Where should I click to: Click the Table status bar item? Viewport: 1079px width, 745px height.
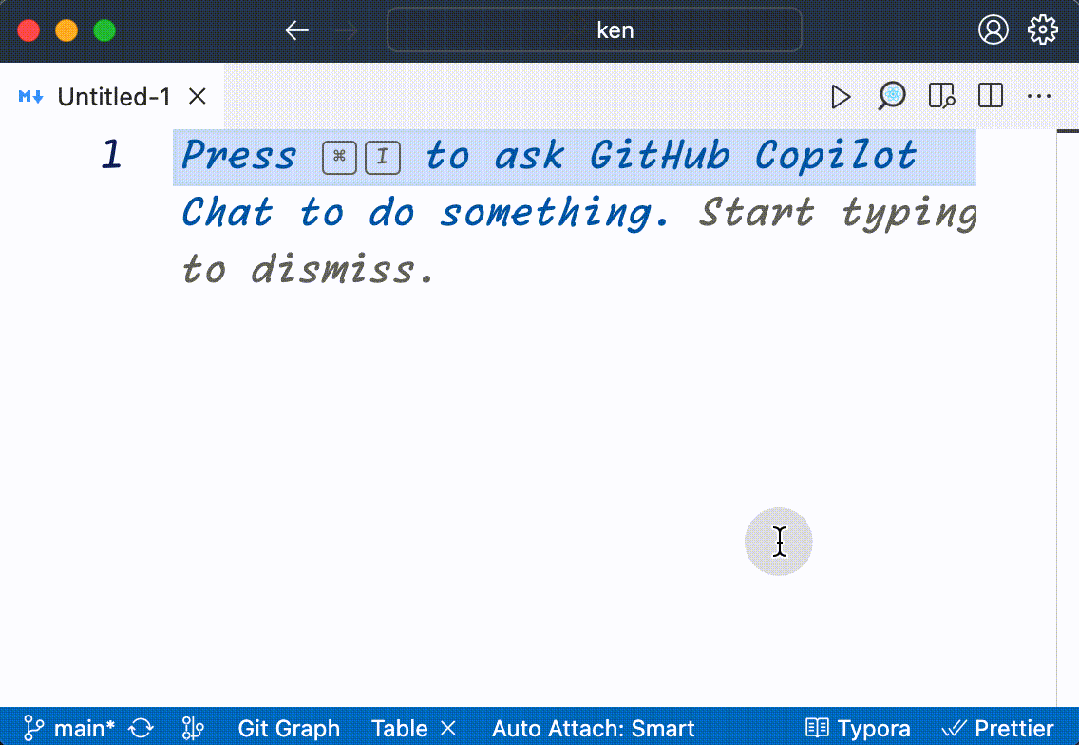(x=399, y=728)
